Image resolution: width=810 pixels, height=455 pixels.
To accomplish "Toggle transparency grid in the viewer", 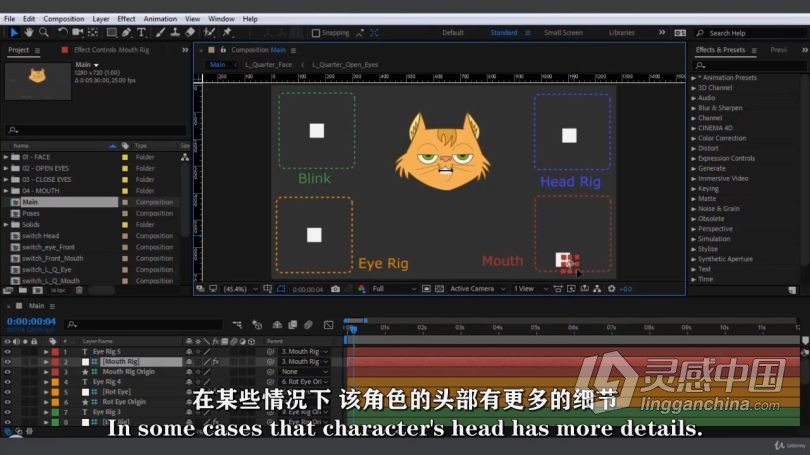I will pos(440,289).
